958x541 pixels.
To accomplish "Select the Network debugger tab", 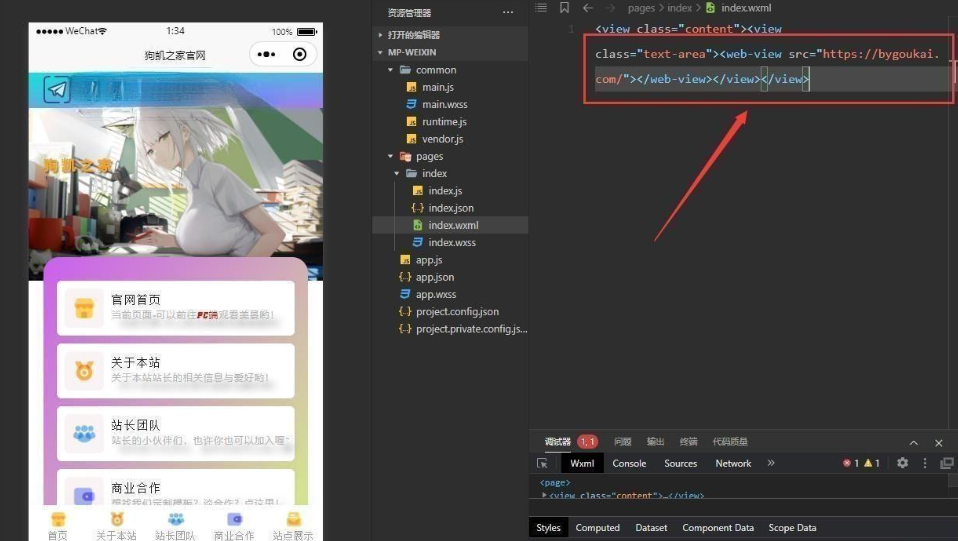I will click(x=733, y=463).
